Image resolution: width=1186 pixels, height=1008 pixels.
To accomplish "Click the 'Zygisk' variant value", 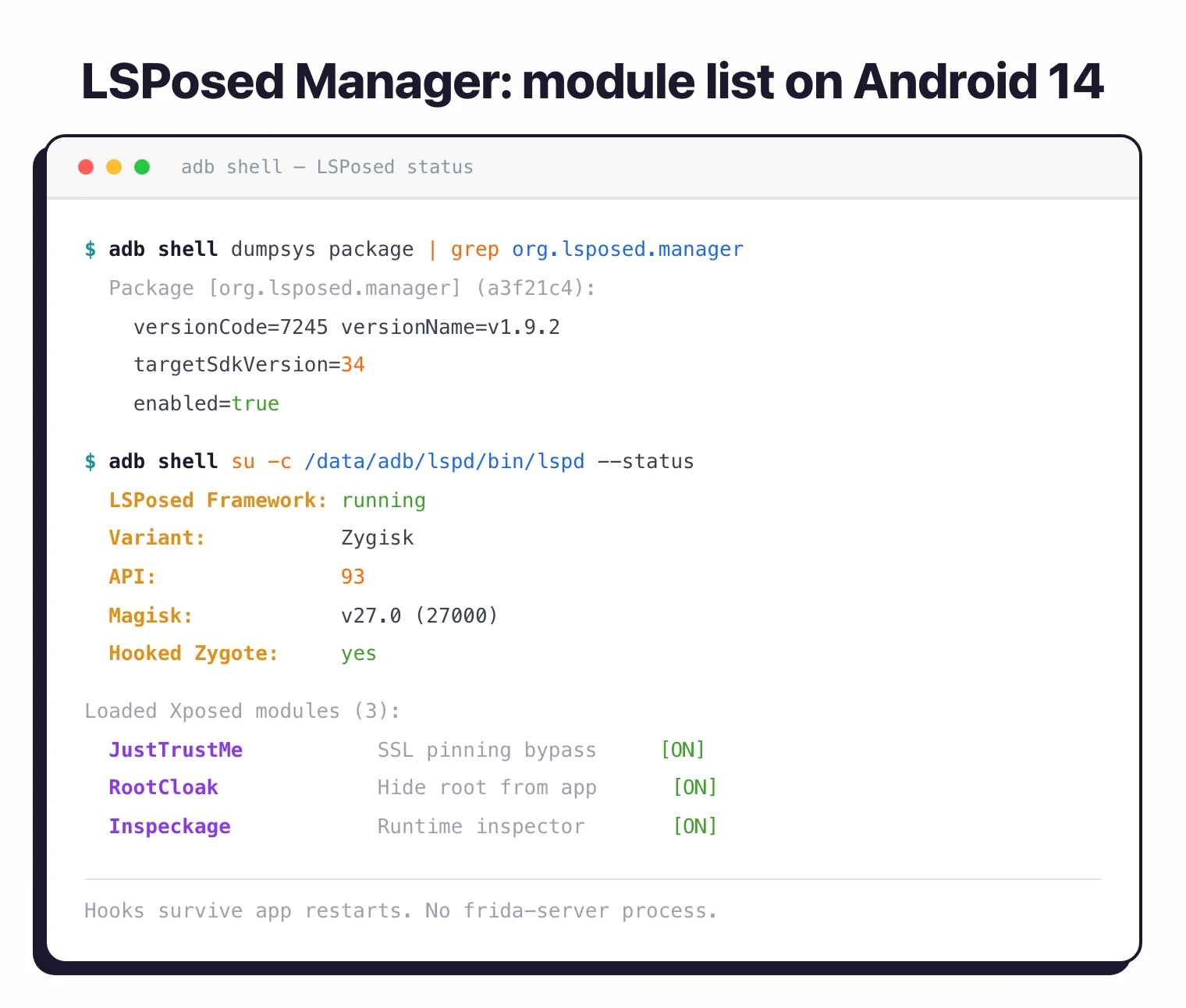I will [x=378, y=538].
